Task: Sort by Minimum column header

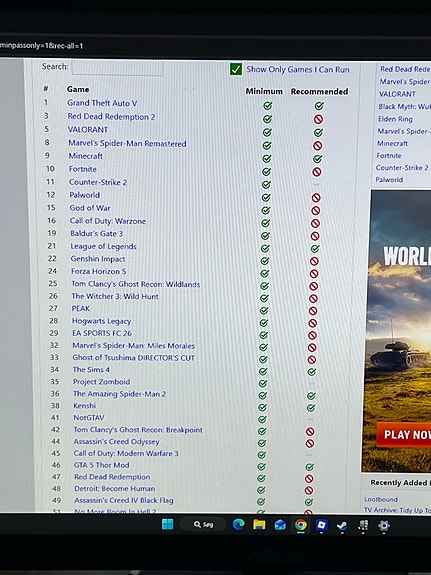Action: click(x=264, y=91)
